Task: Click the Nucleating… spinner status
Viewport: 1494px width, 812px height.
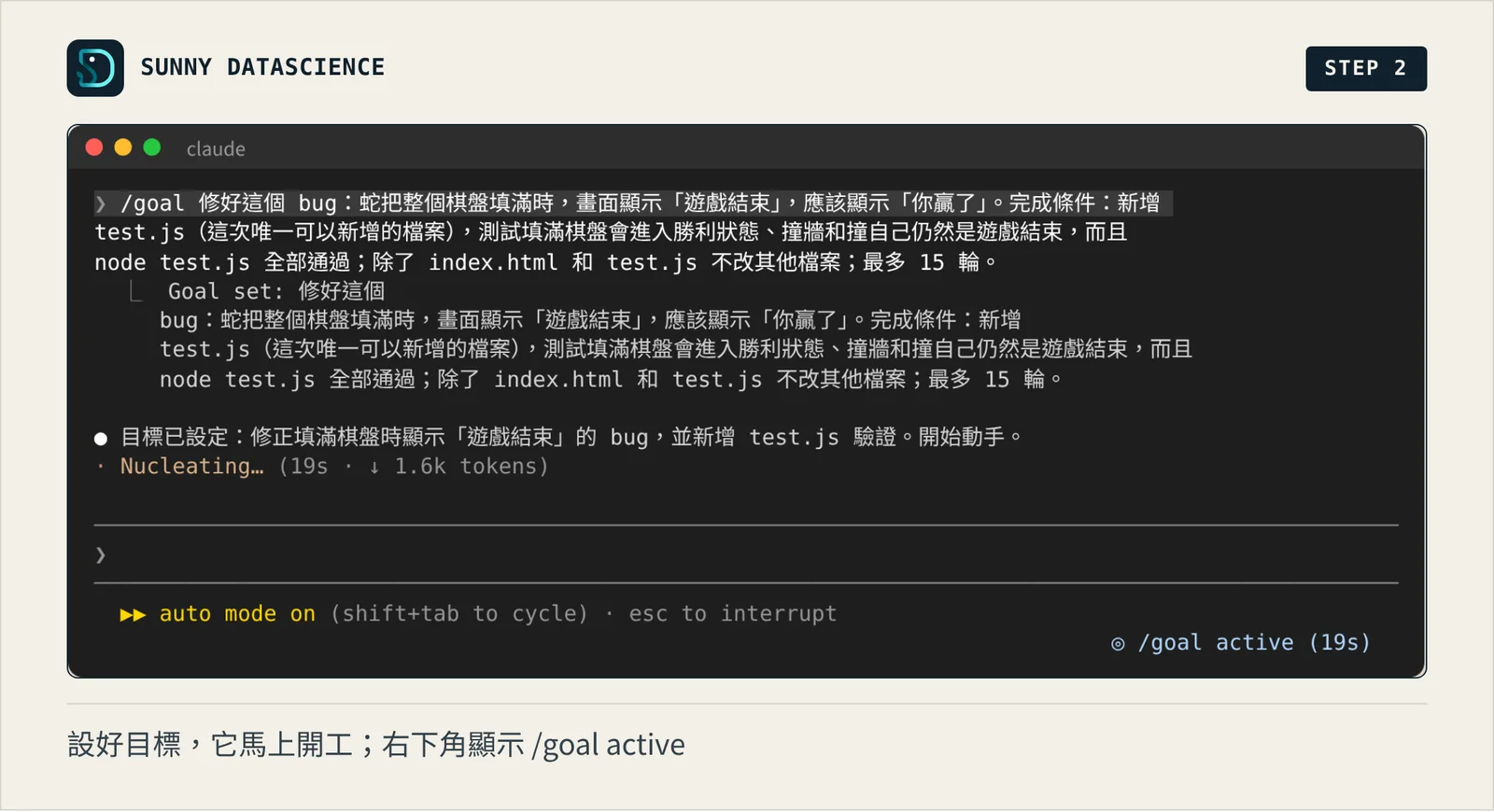Action: (x=191, y=467)
